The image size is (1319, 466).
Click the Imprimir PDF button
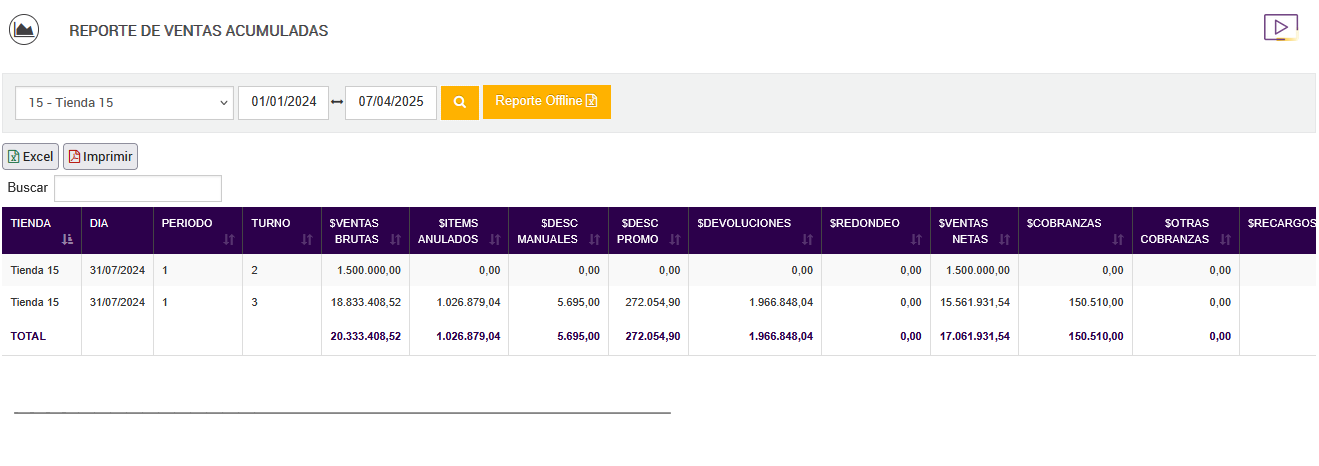tap(100, 156)
